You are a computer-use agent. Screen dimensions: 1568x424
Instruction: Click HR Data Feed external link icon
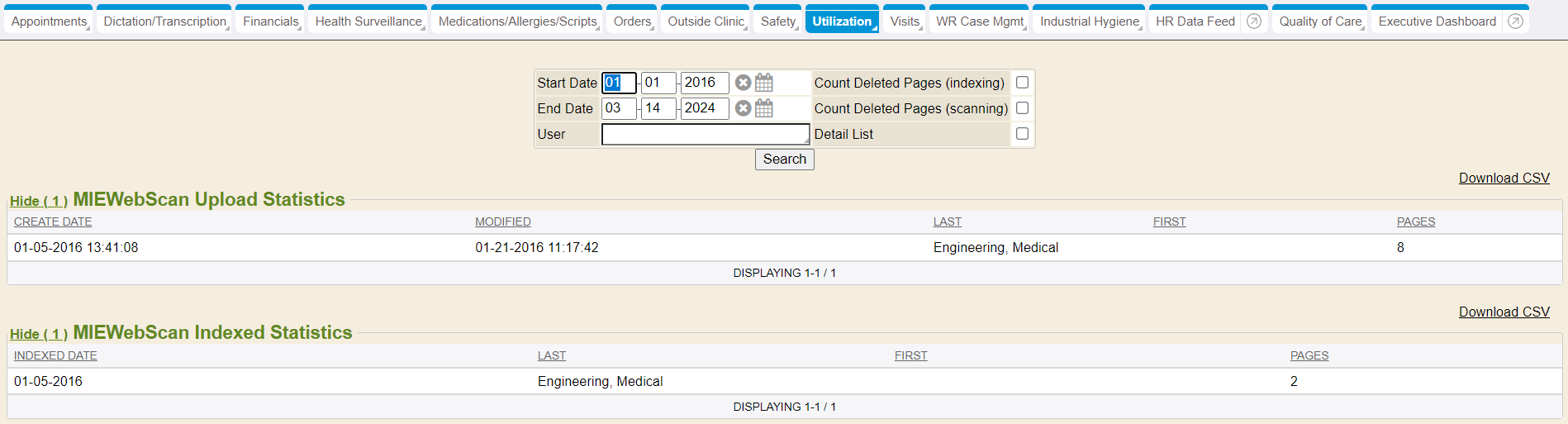point(1253,21)
